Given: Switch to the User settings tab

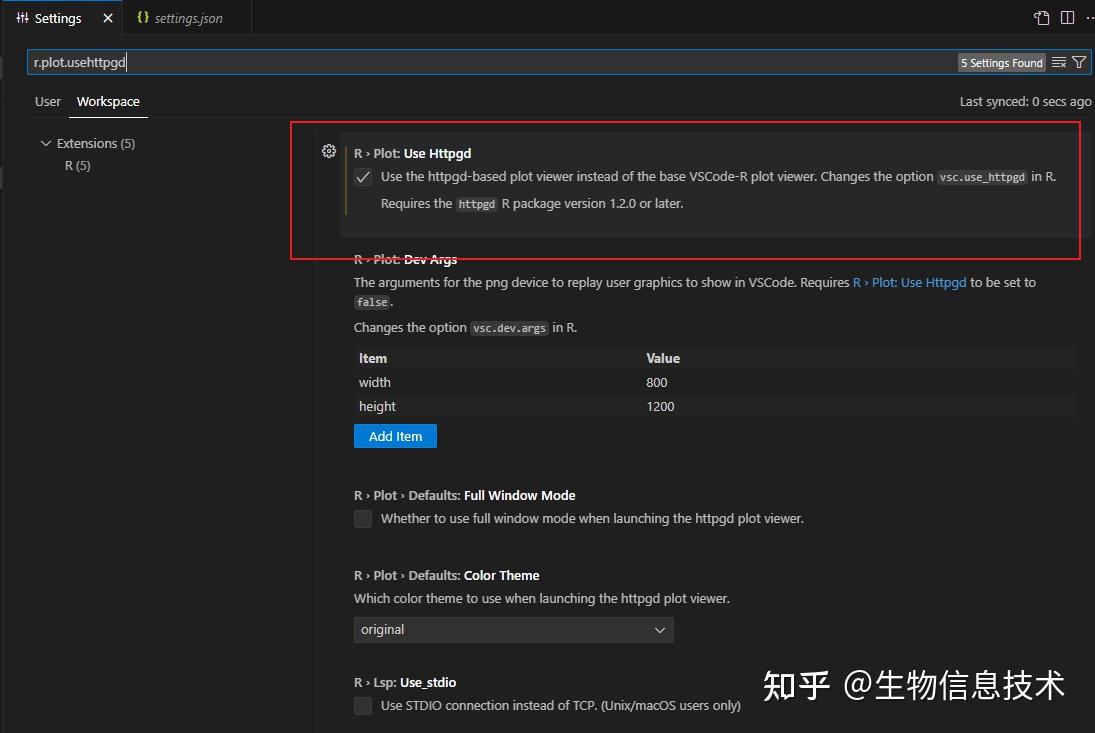Looking at the screenshot, I should (x=47, y=101).
